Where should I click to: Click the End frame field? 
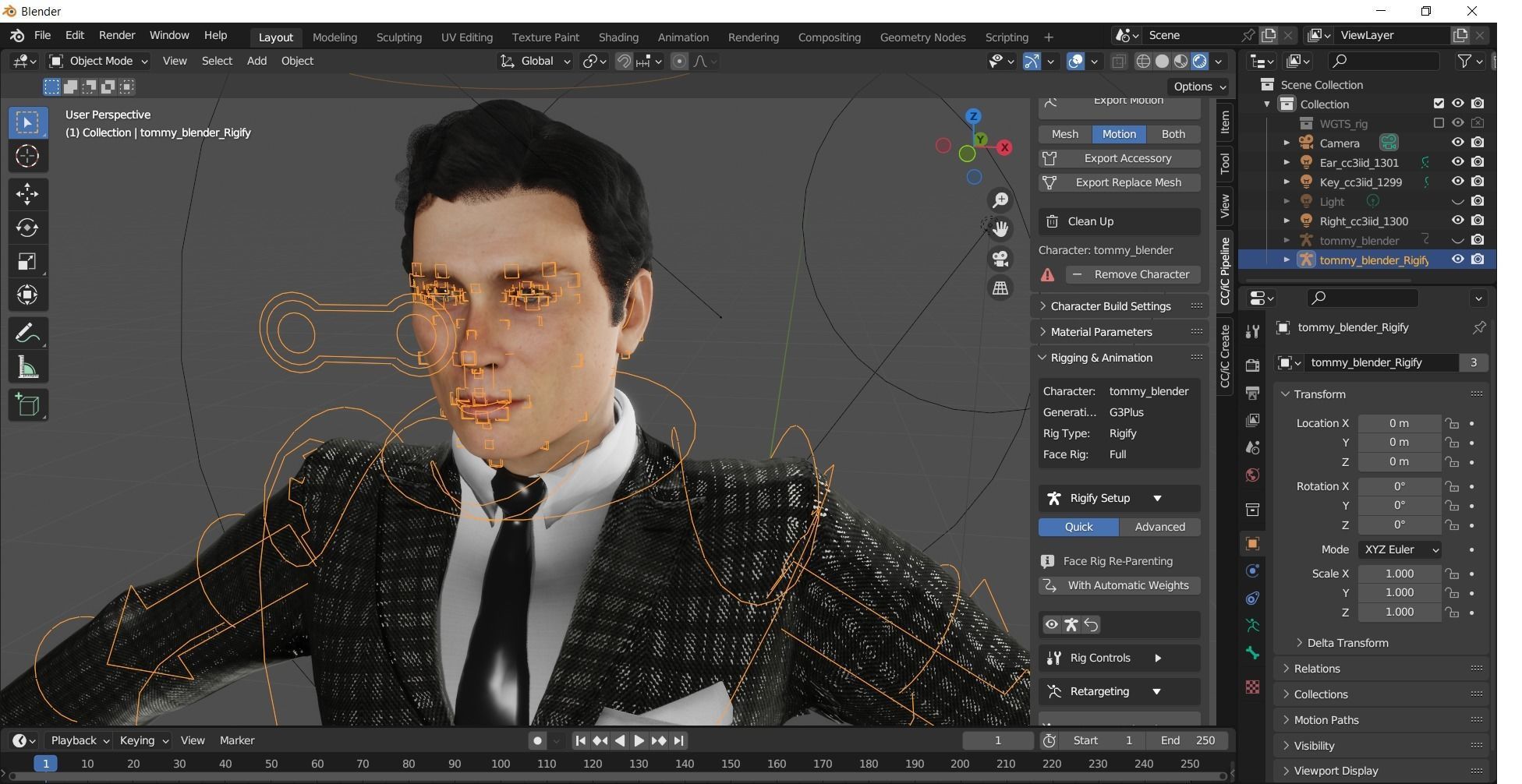(x=1188, y=741)
